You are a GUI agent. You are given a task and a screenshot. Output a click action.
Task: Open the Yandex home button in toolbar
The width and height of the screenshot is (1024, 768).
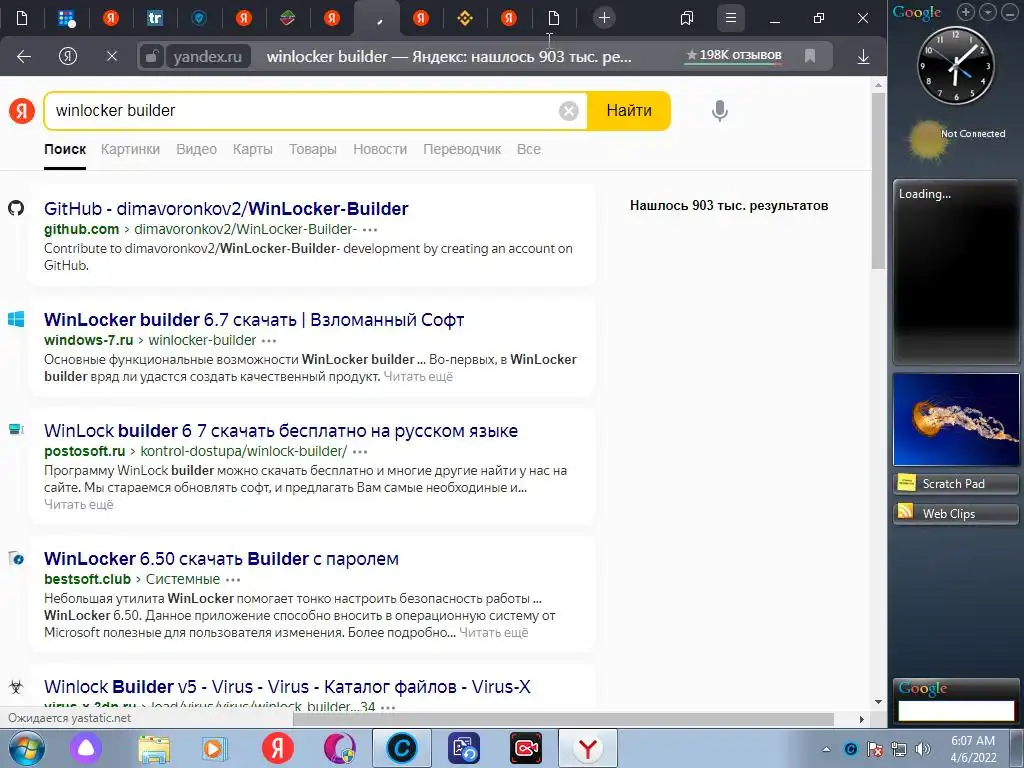click(x=68, y=57)
